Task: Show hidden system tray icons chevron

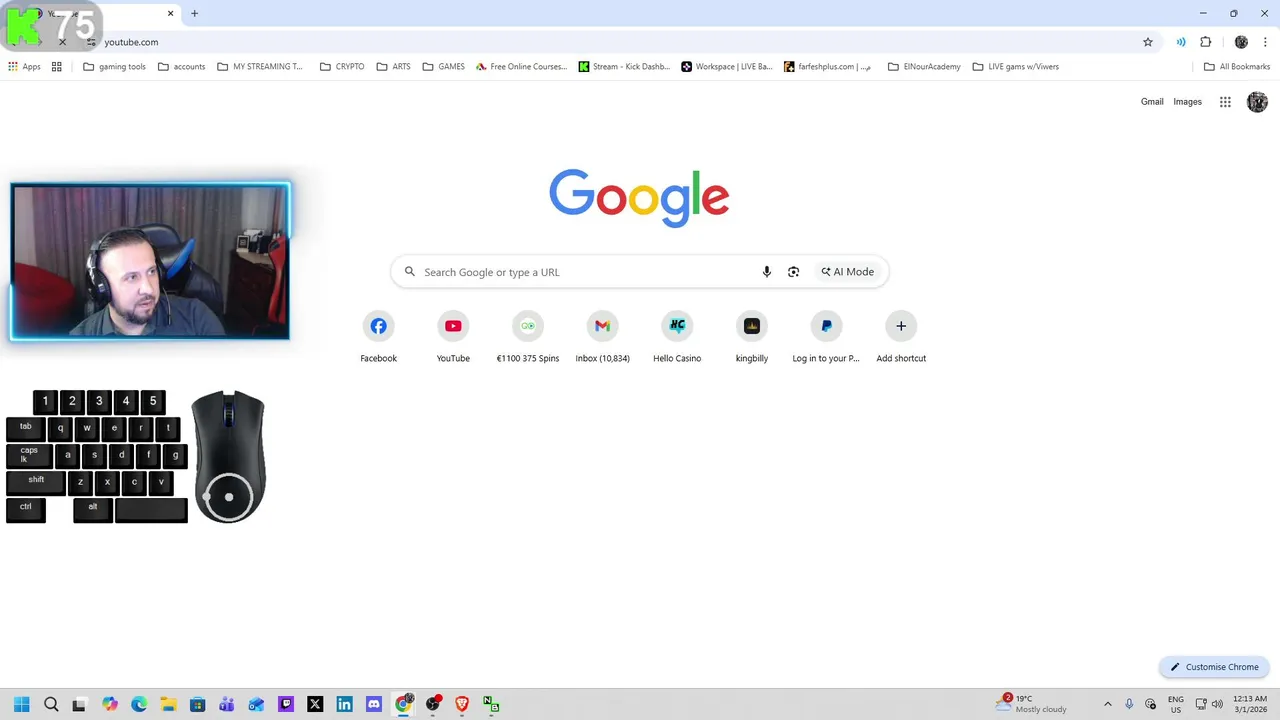Action: pyautogui.click(x=1107, y=704)
